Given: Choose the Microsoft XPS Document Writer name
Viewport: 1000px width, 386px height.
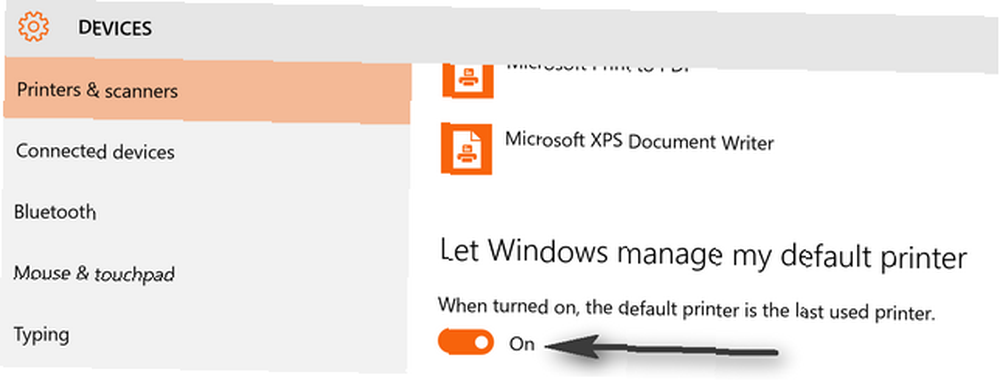Looking at the screenshot, I should coord(639,140).
